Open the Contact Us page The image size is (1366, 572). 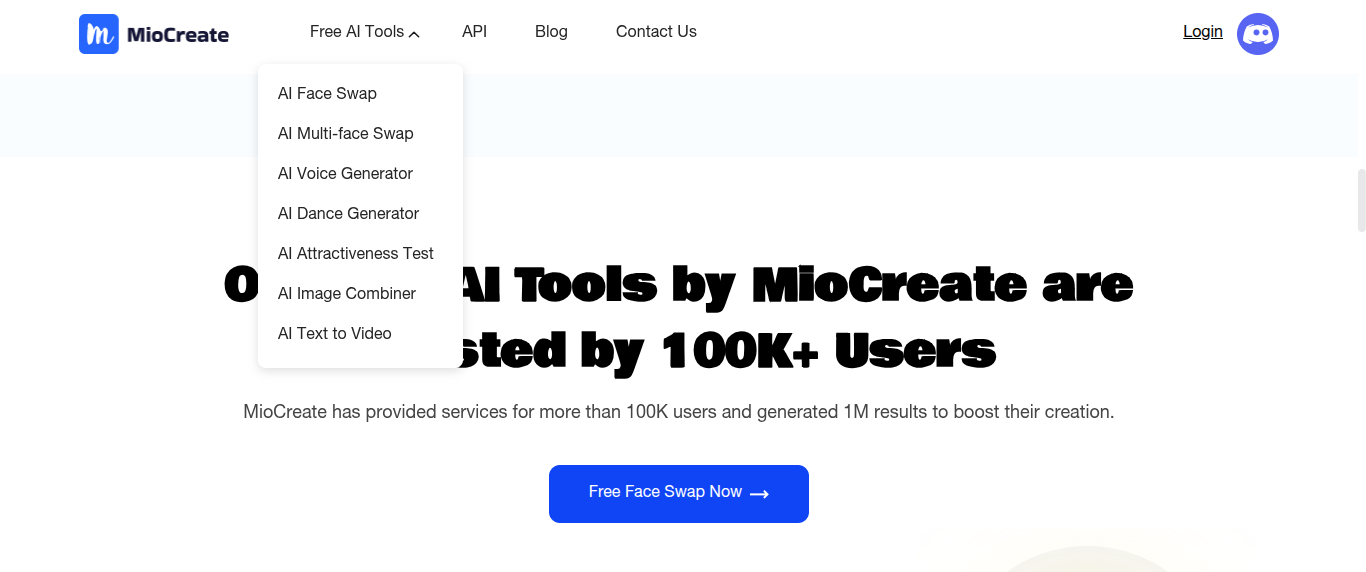point(656,32)
